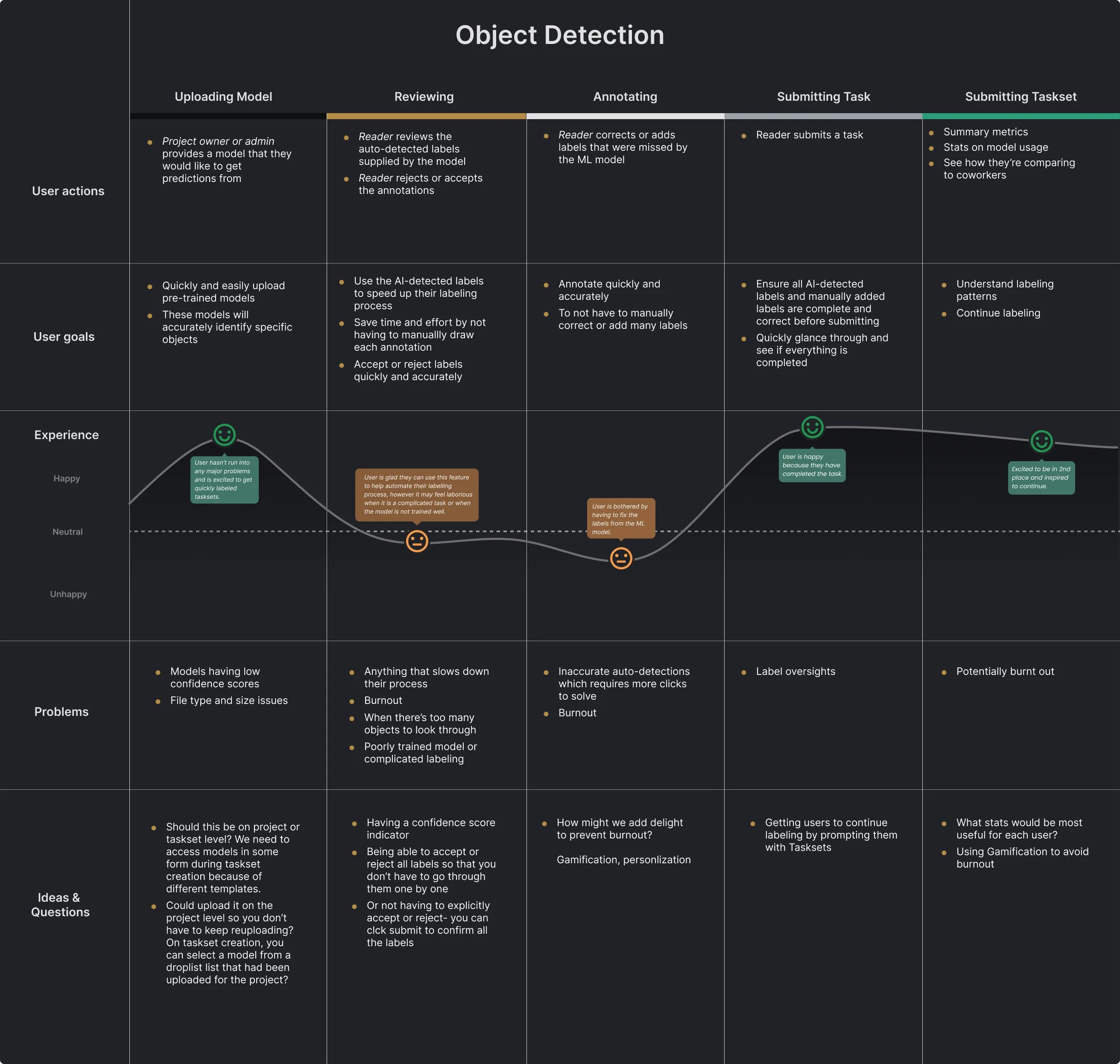Select the 'User is glad they can use' note

(417, 494)
